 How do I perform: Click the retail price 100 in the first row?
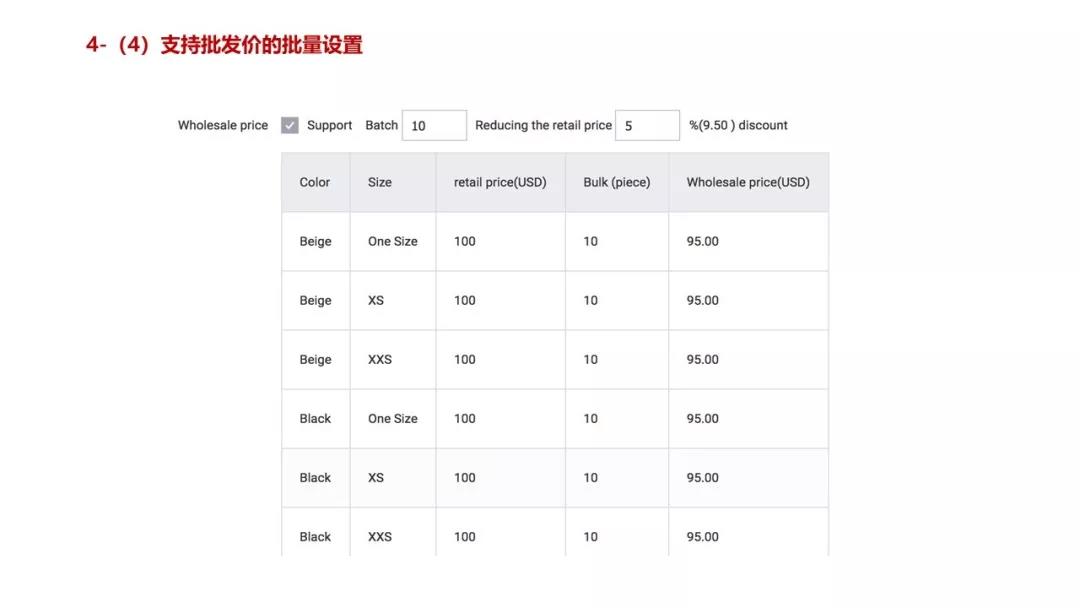point(463,241)
